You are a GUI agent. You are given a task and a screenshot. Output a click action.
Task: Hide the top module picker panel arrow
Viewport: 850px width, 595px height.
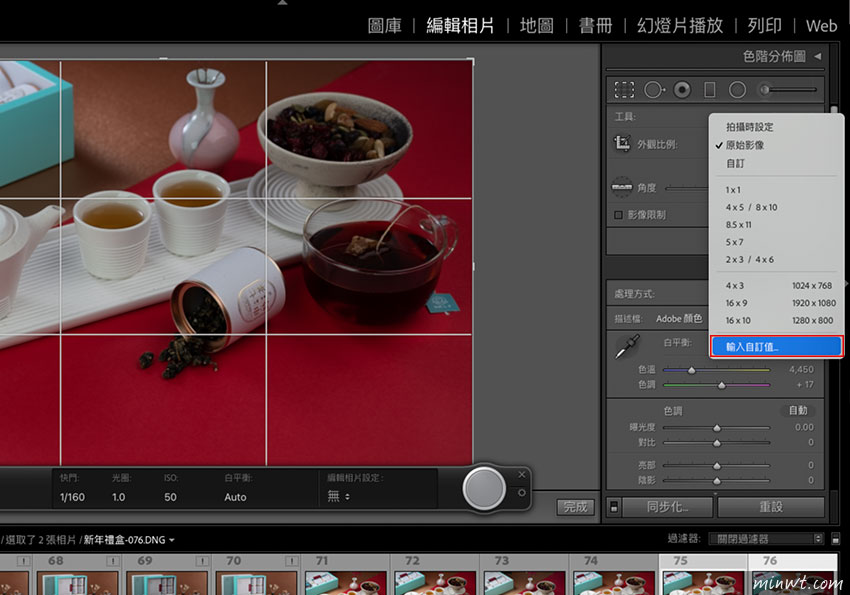click(282, 3)
